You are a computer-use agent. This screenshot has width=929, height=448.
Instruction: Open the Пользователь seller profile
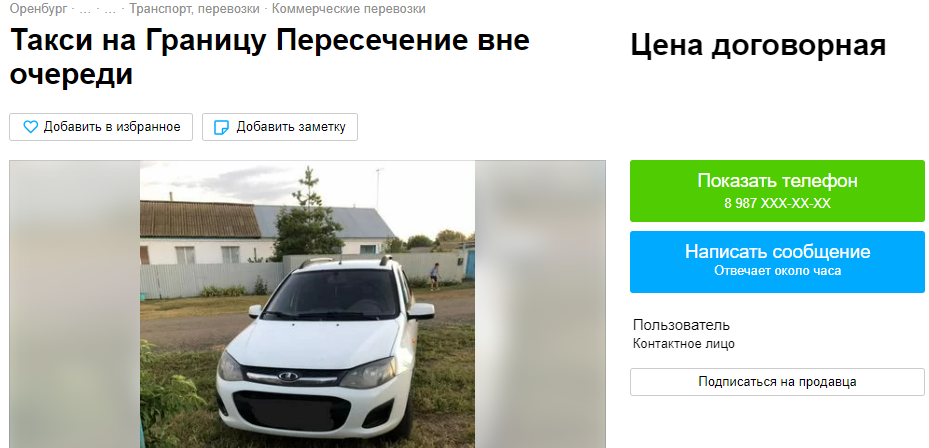coord(681,325)
